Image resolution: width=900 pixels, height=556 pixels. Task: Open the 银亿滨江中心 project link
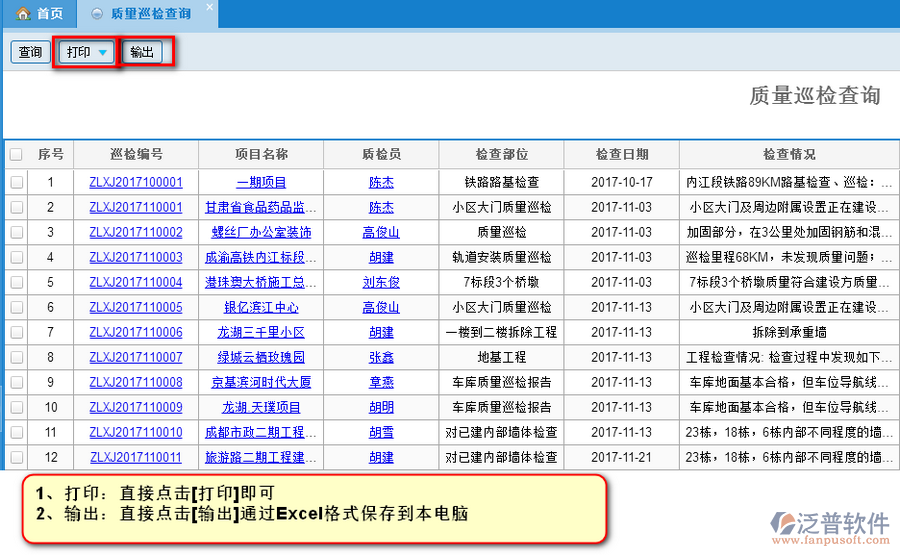[261, 307]
